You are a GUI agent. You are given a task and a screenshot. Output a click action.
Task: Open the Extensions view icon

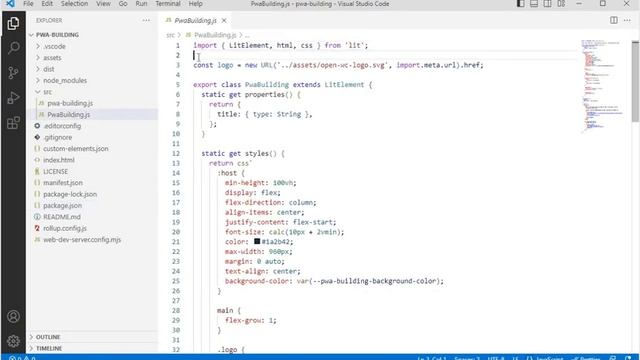(13, 123)
